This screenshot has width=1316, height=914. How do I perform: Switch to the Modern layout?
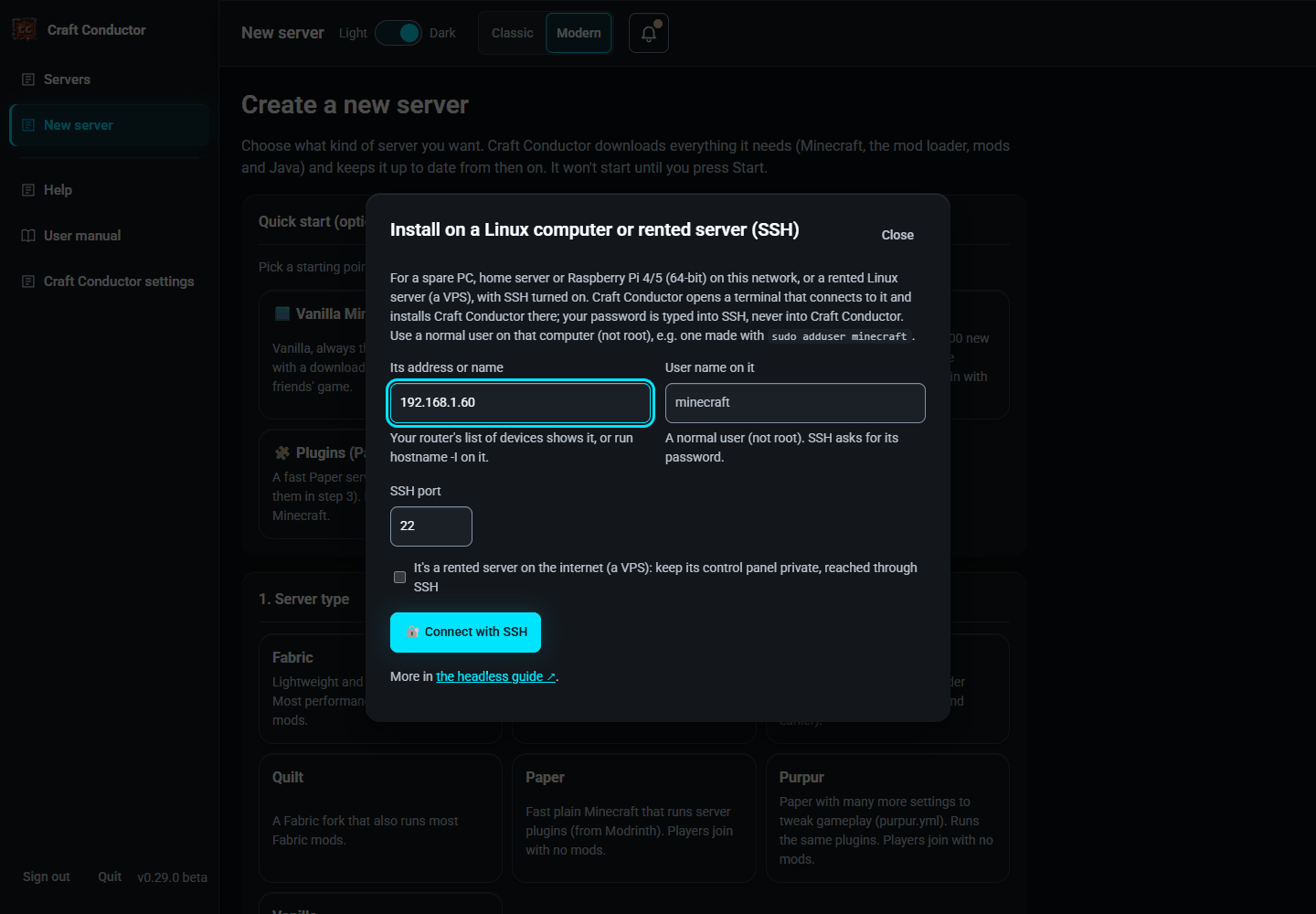coord(578,33)
